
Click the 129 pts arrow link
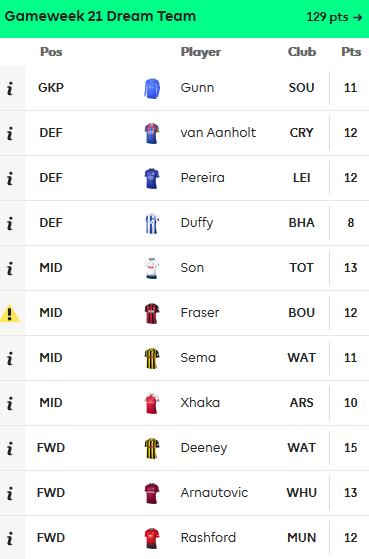click(x=334, y=17)
